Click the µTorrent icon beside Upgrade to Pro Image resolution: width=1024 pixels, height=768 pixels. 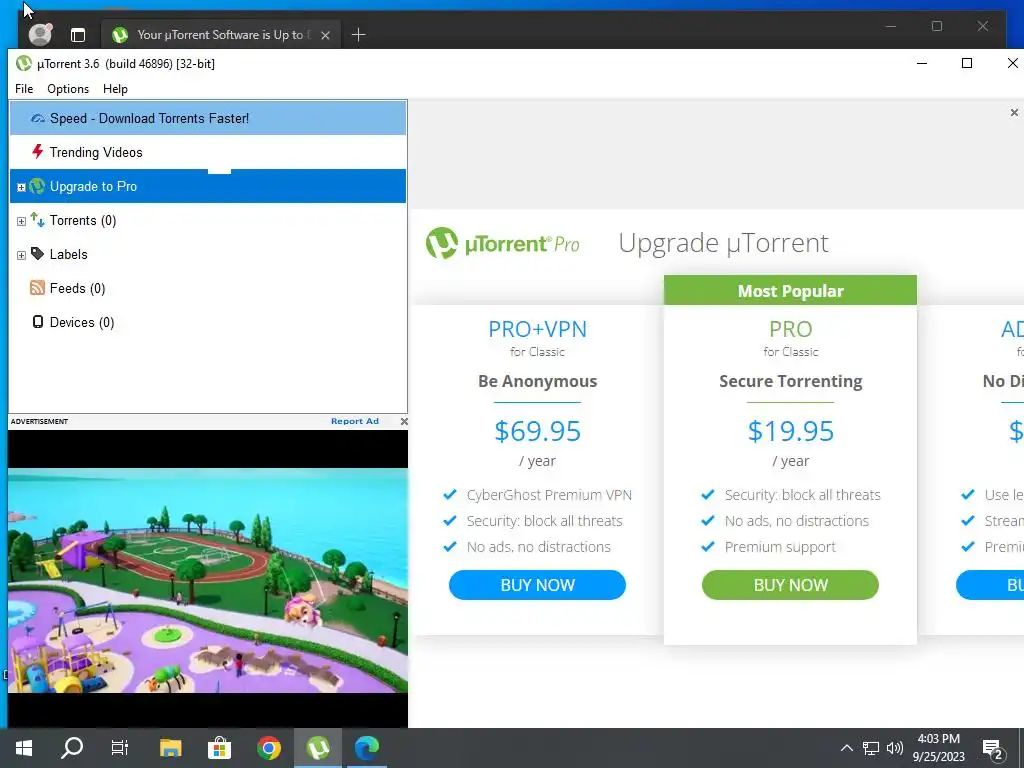click(37, 186)
